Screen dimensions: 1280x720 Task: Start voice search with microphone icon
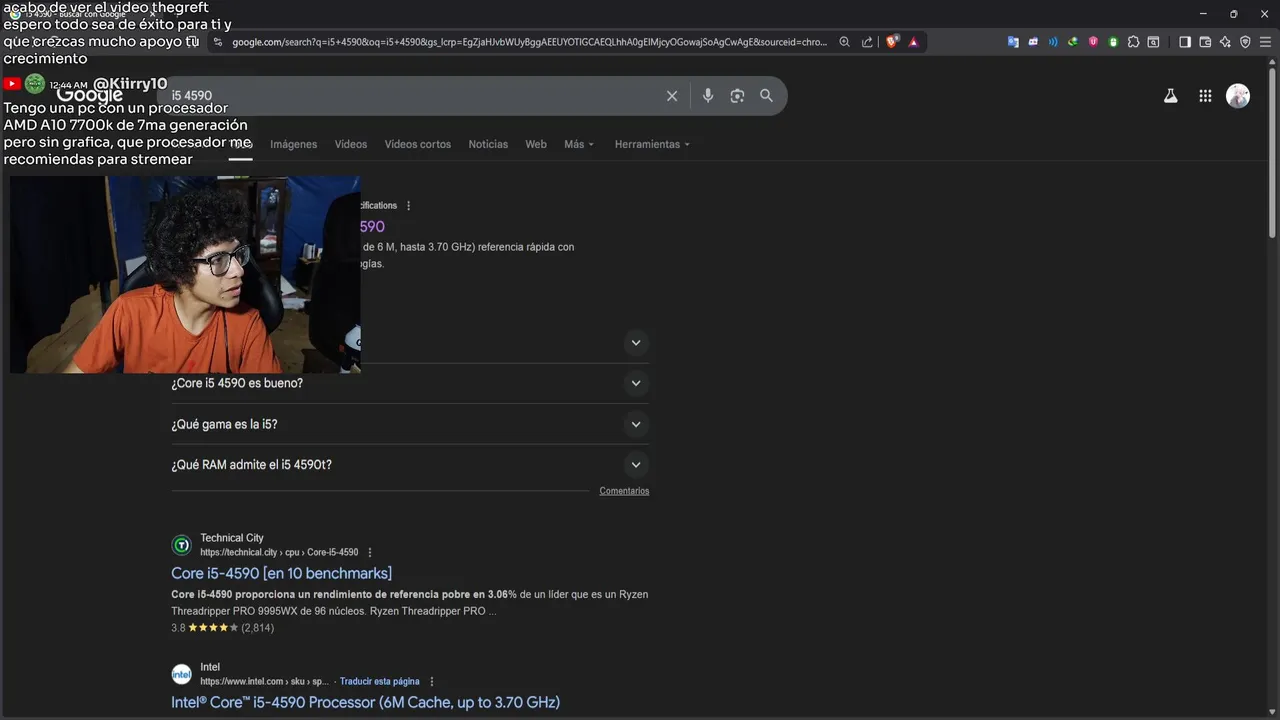click(x=708, y=96)
